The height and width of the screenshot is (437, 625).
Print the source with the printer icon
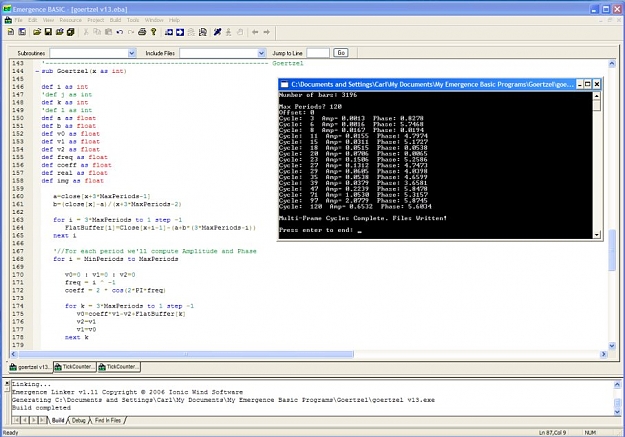click(142, 32)
